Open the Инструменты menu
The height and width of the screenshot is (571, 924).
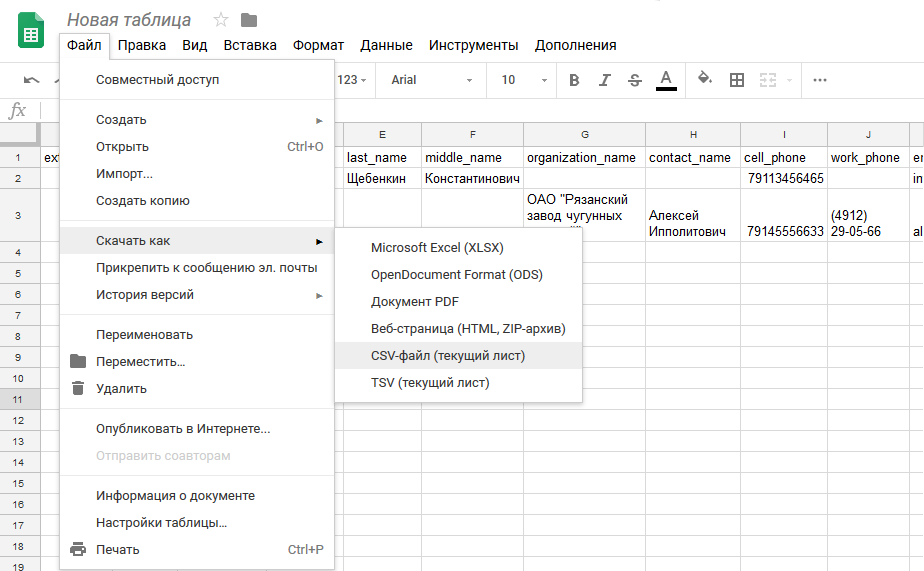click(x=473, y=45)
